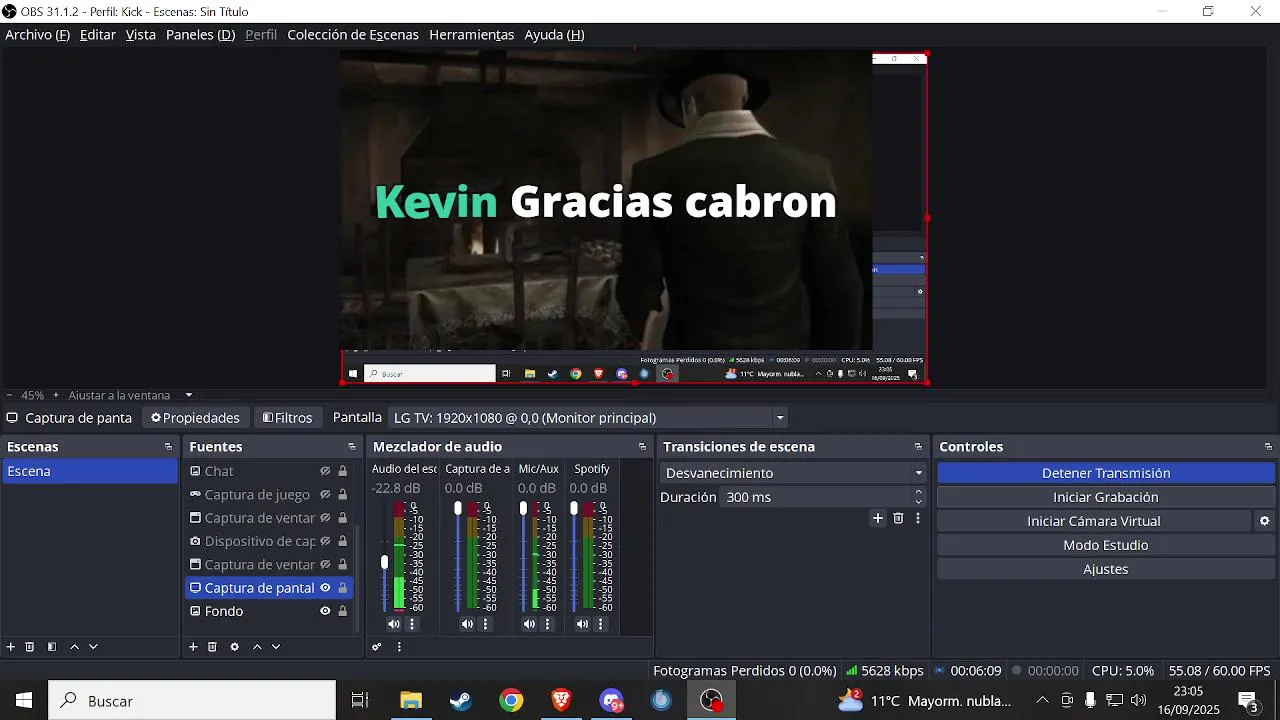This screenshot has width=1280, height=720.
Task: Toggle lock on Captura de juego source
Action: click(342, 494)
